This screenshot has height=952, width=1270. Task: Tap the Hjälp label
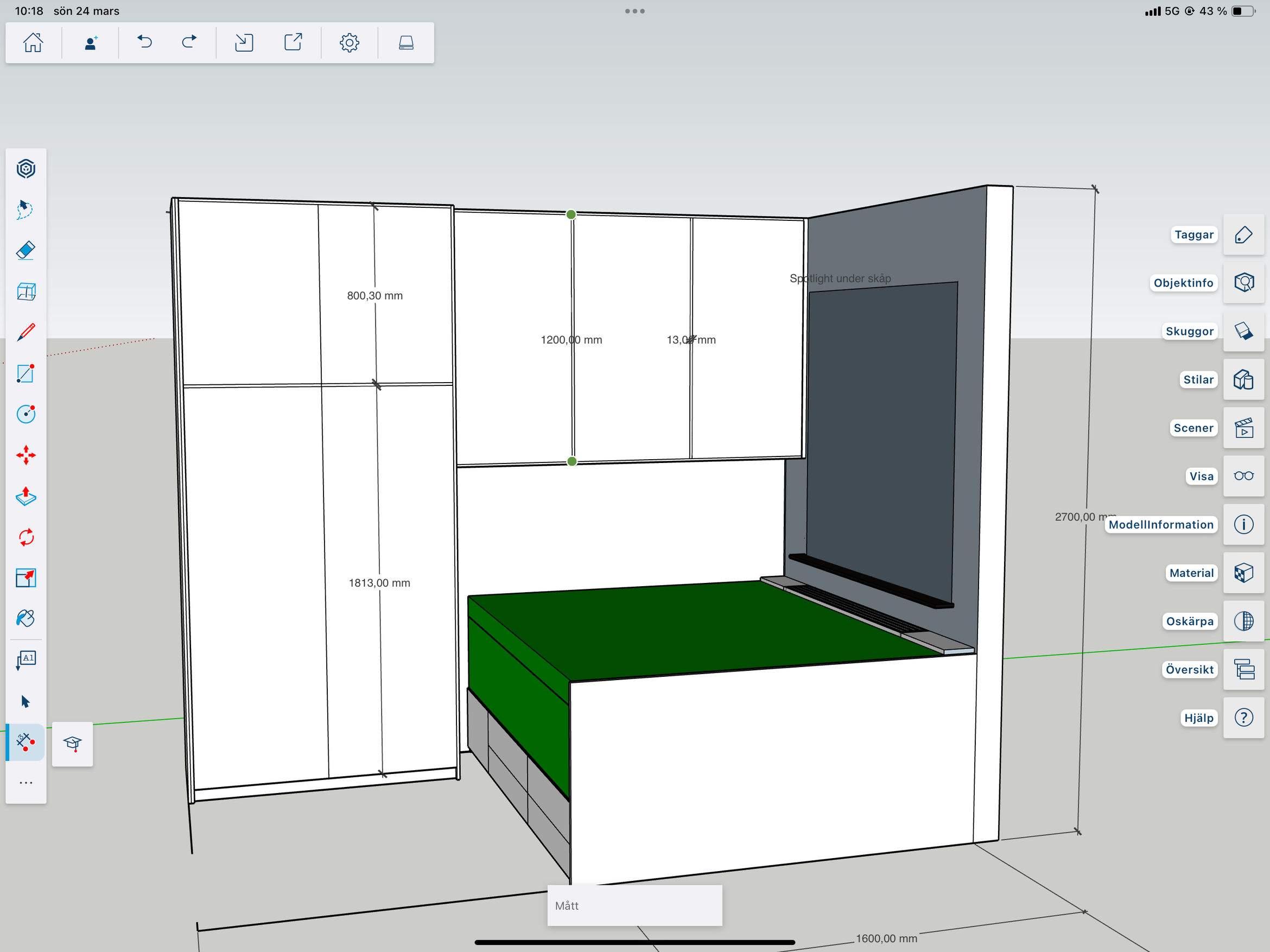[1199, 717]
